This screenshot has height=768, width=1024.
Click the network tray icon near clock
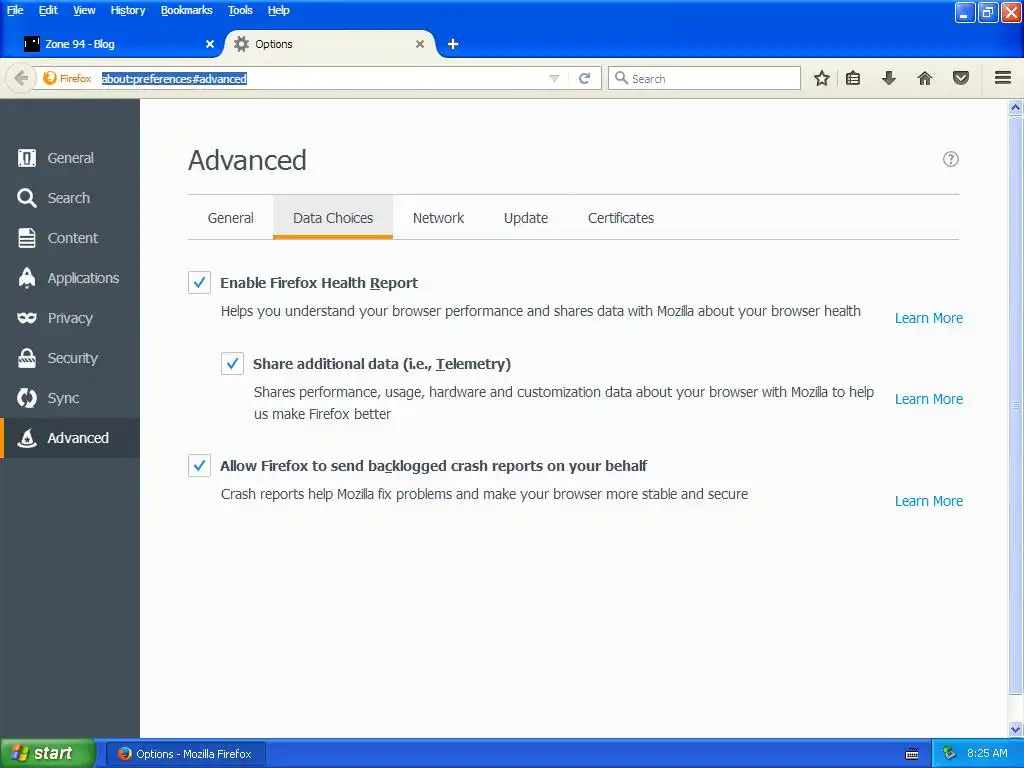click(x=950, y=754)
